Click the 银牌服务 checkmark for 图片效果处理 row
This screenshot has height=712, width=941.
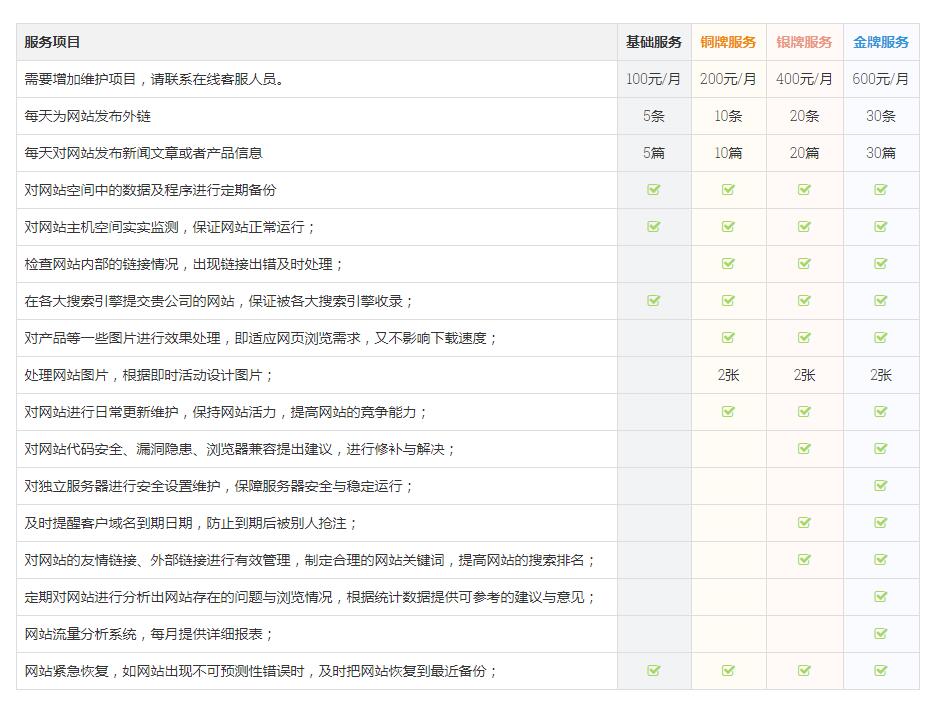tap(804, 337)
